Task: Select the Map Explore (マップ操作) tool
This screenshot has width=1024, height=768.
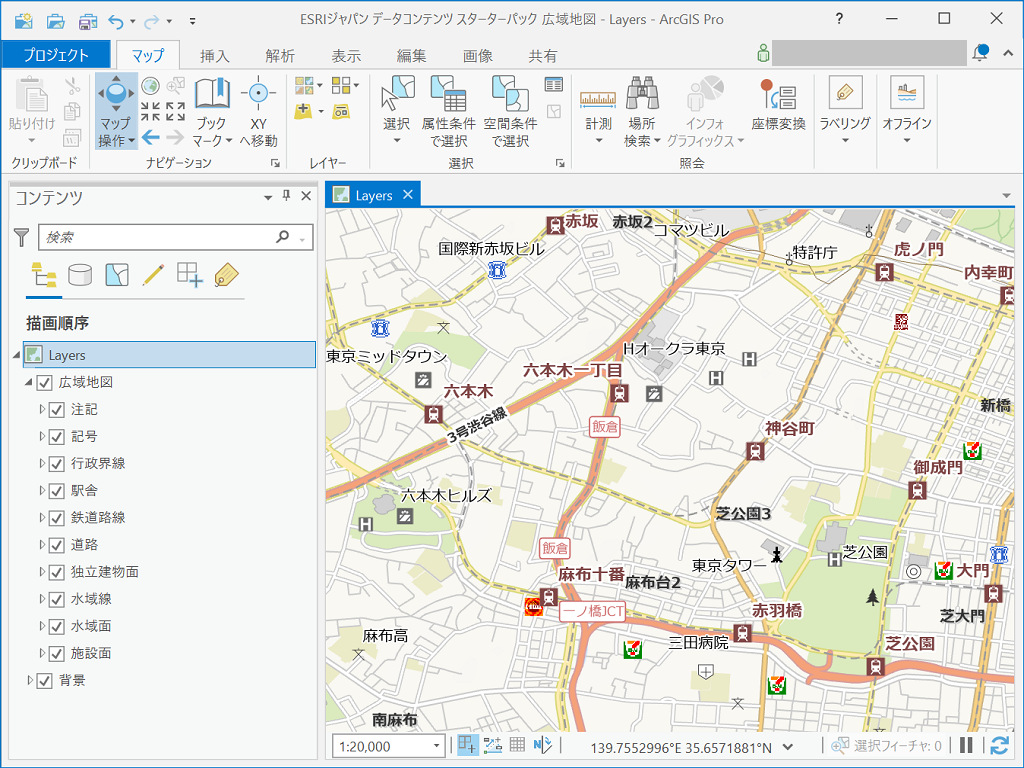Action: (x=116, y=95)
